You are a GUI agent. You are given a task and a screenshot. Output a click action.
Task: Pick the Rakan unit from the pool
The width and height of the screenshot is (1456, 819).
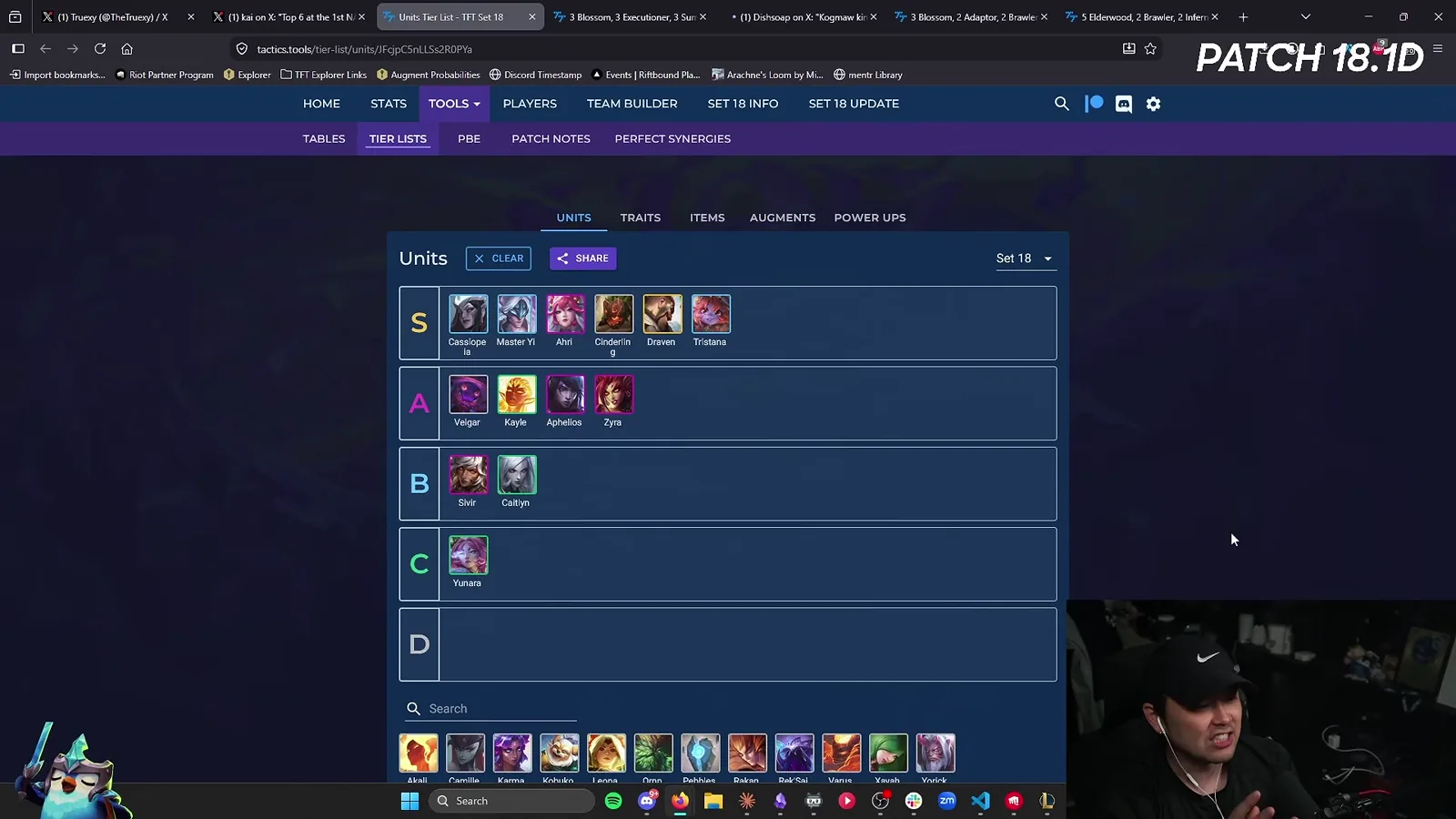tap(747, 753)
